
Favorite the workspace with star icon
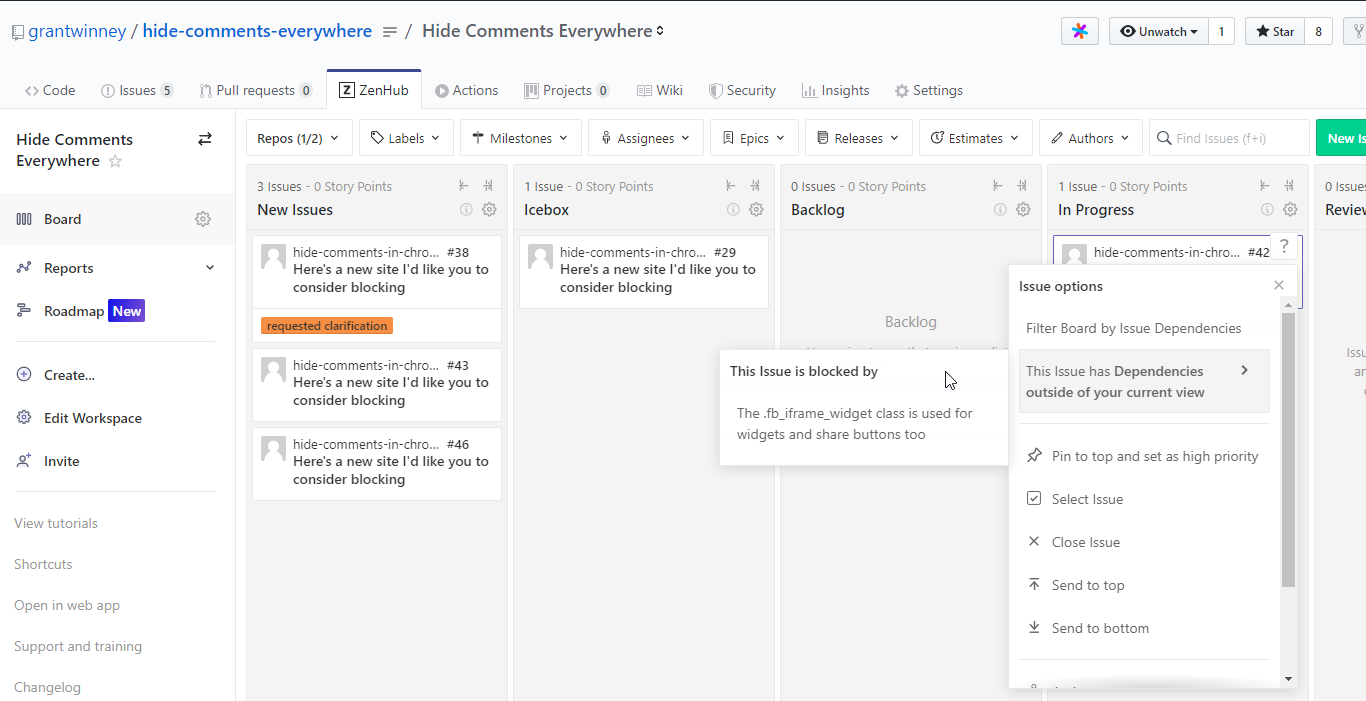pos(115,161)
